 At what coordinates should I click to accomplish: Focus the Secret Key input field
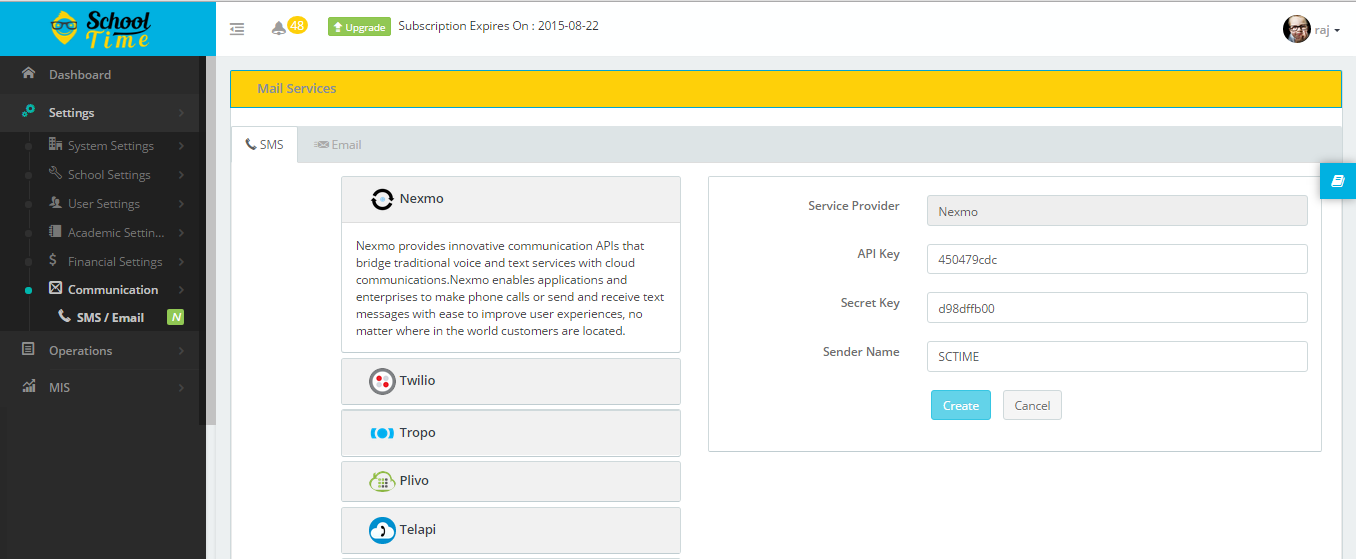[x=1117, y=308]
